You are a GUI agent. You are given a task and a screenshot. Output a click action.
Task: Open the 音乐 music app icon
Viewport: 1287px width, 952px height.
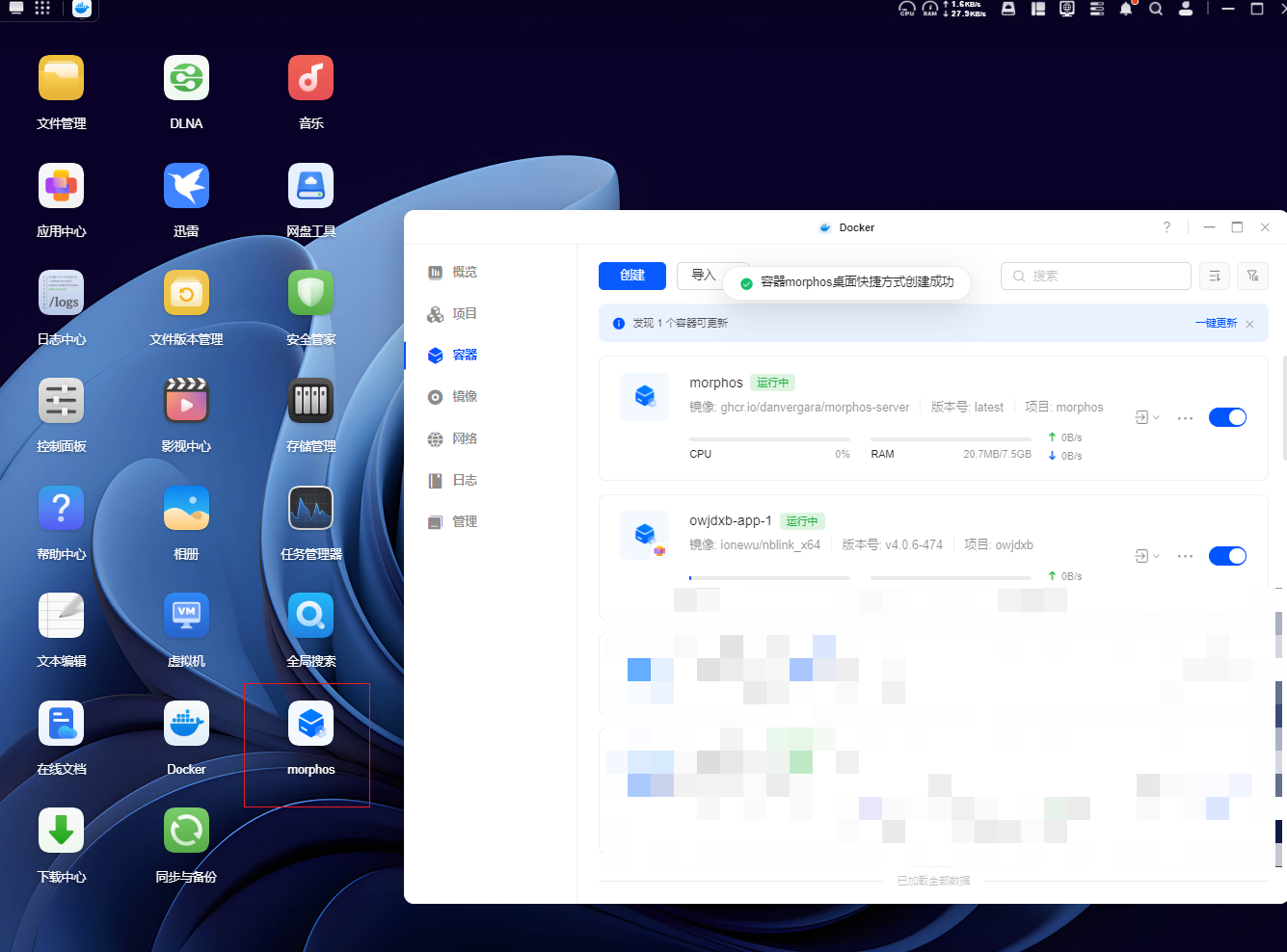pyautogui.click(x=310, y=78)
